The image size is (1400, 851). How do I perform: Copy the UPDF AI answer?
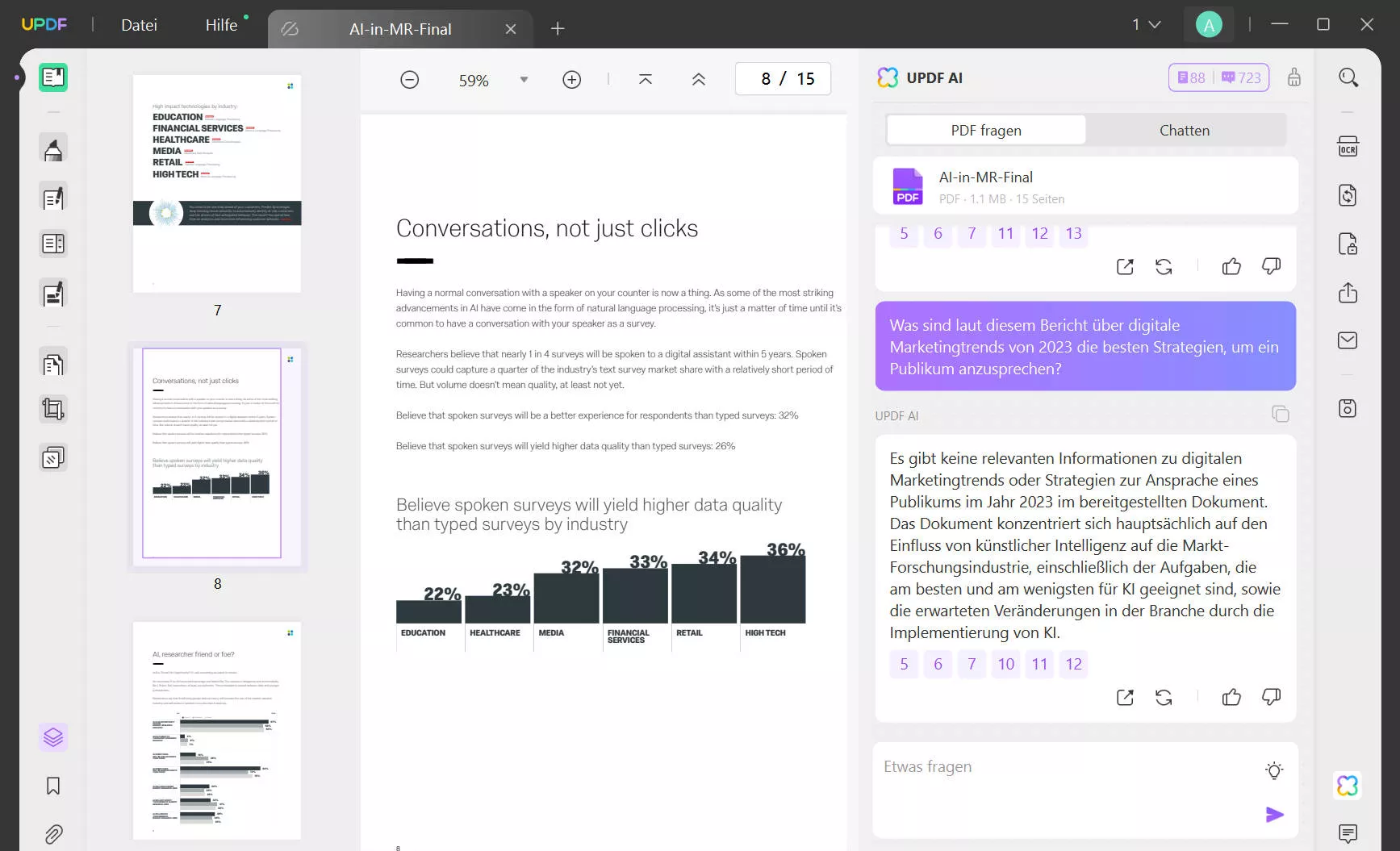[1281, 414]
